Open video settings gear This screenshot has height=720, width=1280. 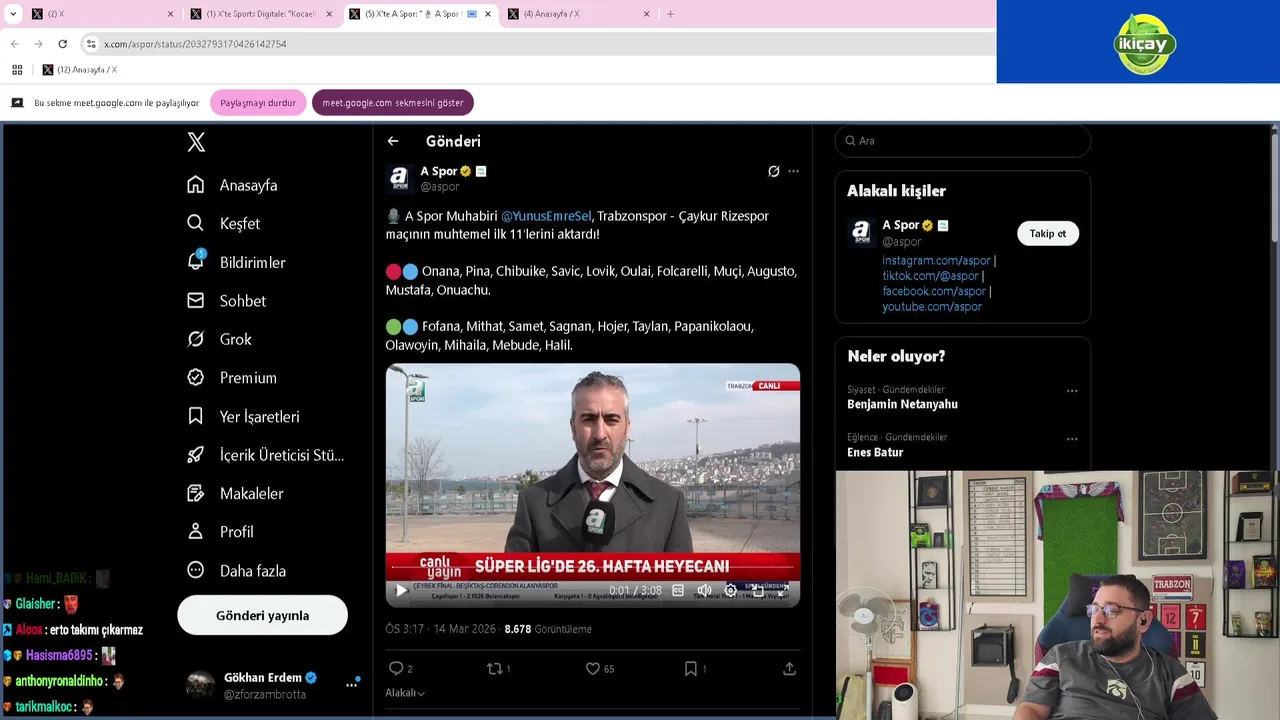coord(730,590)
